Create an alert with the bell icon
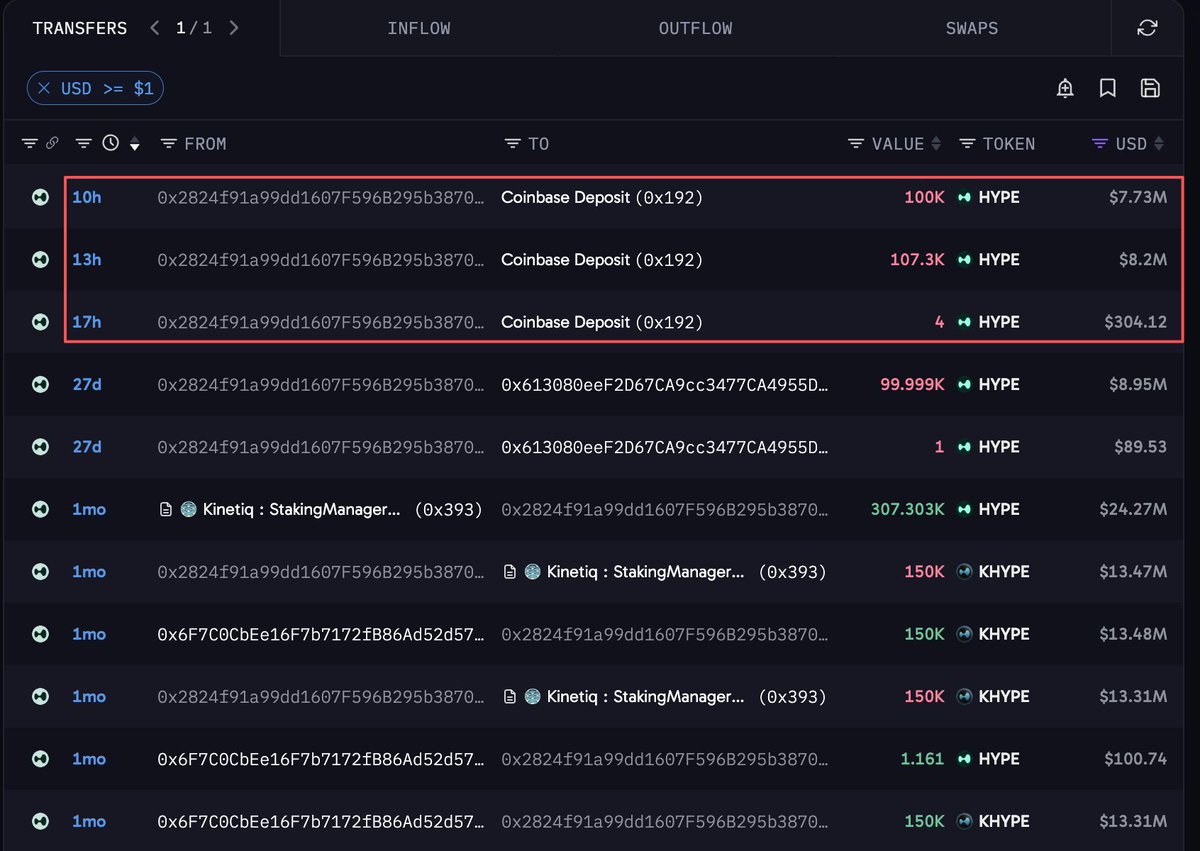The width and height of the screenshot is (1200, 851). point(1065,88)
